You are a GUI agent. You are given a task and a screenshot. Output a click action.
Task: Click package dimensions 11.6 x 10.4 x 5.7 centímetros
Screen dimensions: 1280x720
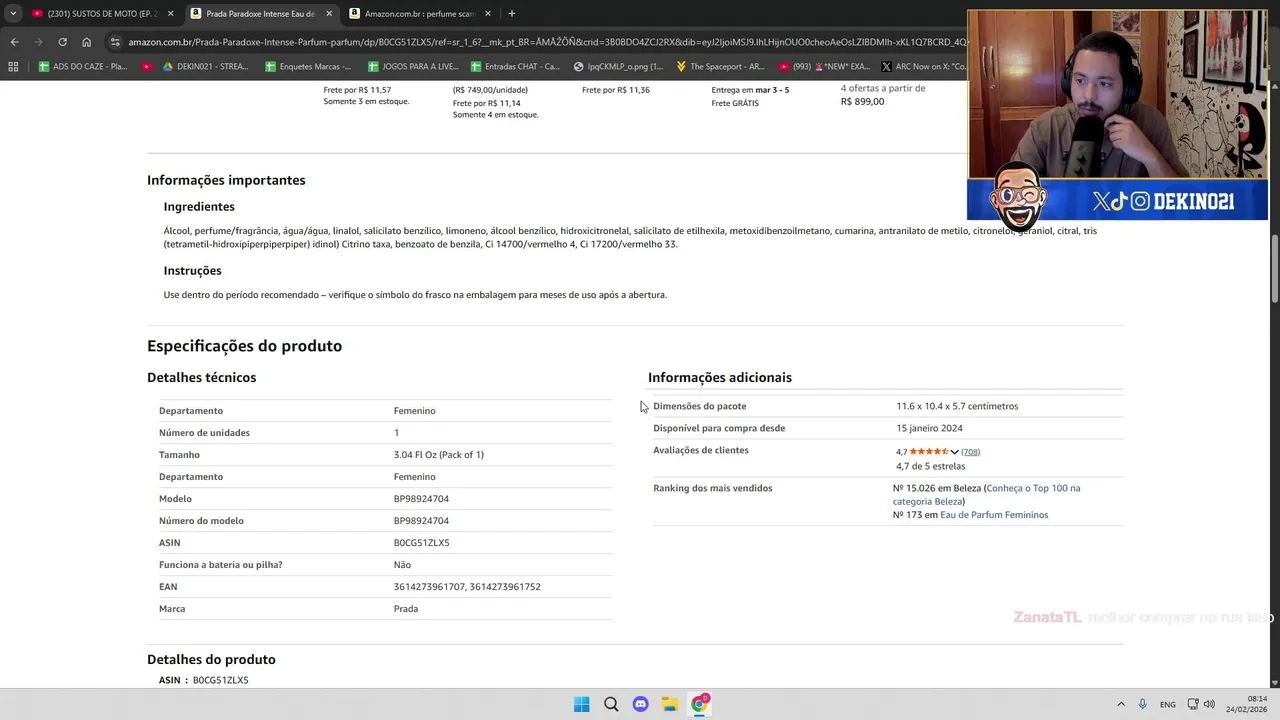coord(957,406)
